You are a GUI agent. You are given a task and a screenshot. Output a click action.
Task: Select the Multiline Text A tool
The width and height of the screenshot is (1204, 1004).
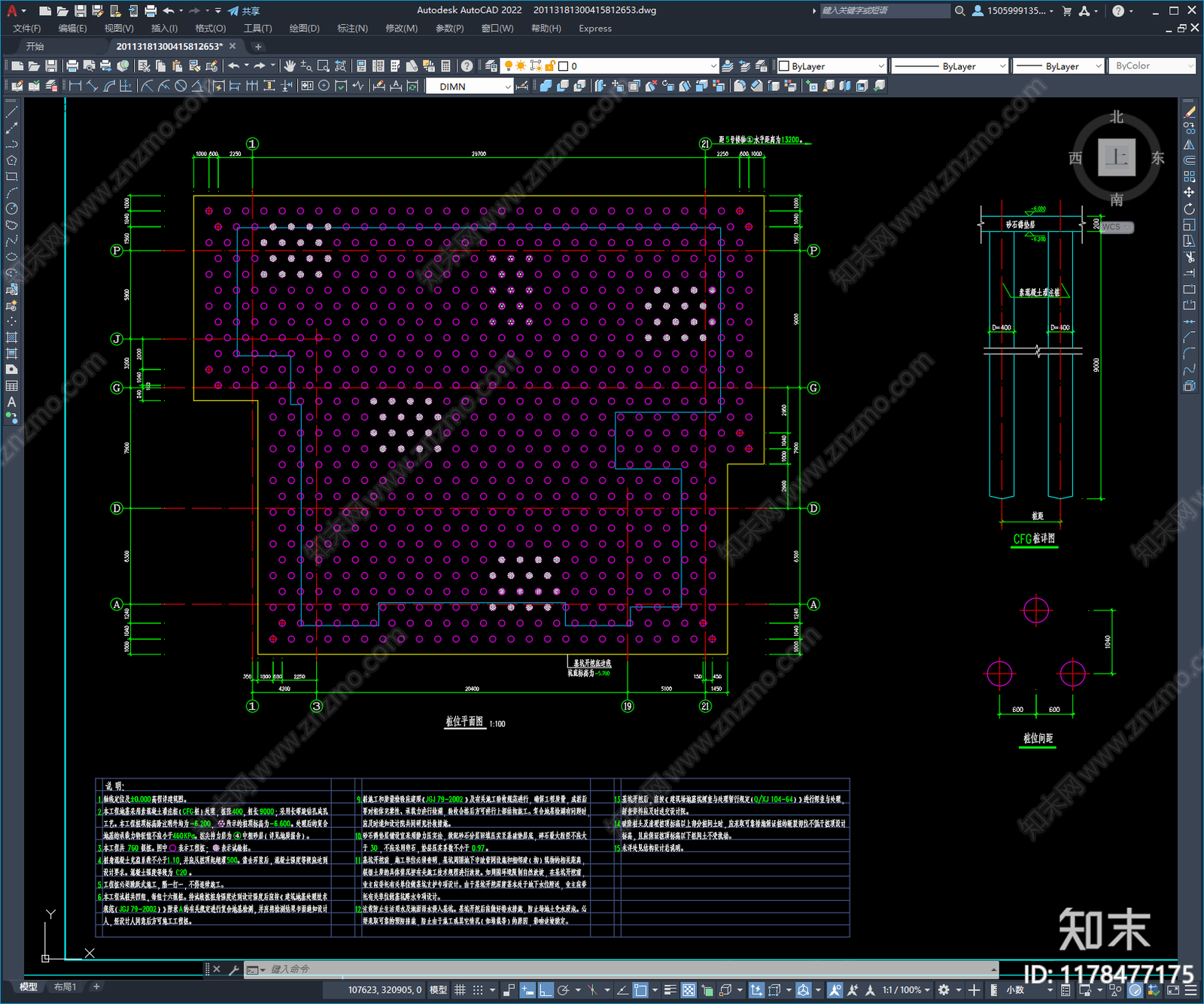click(x=11, y=402)
